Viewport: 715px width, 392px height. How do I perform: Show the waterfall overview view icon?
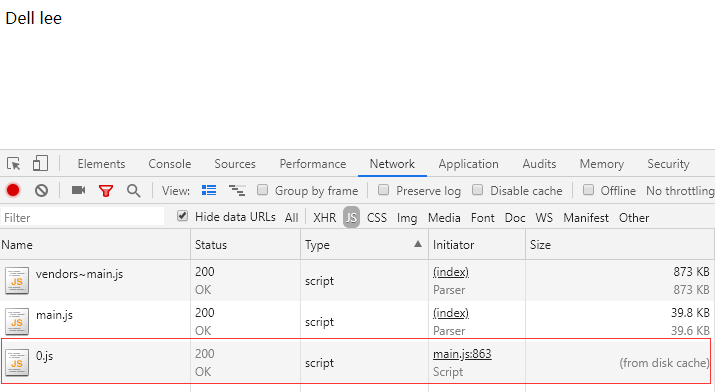pos(237,190)
